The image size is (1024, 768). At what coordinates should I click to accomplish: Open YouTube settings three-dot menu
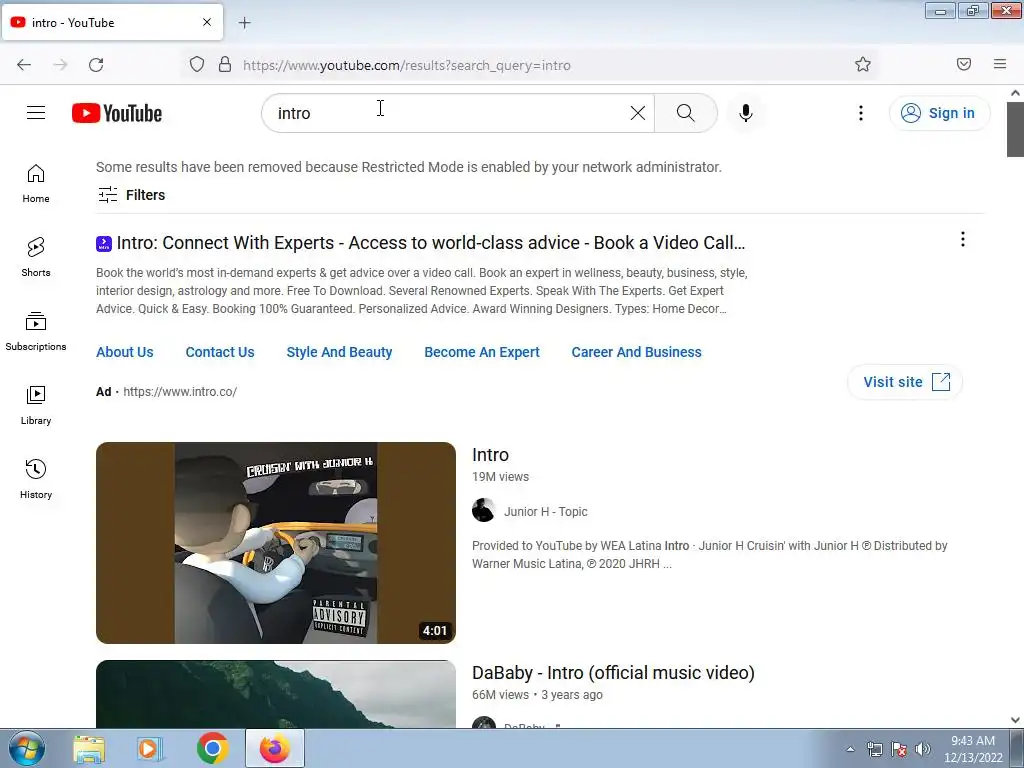coord(861,113)
